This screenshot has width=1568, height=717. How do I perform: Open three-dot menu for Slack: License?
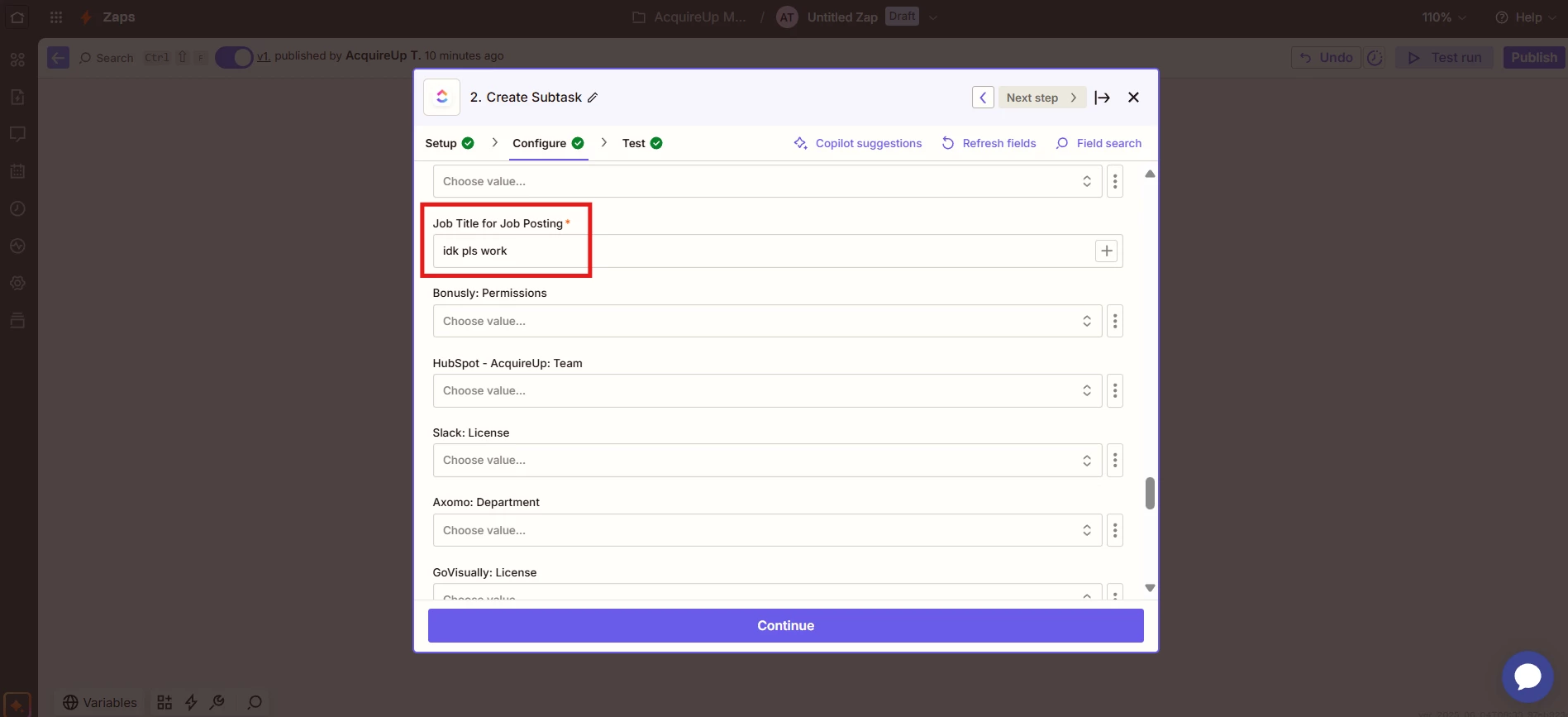1115,460
